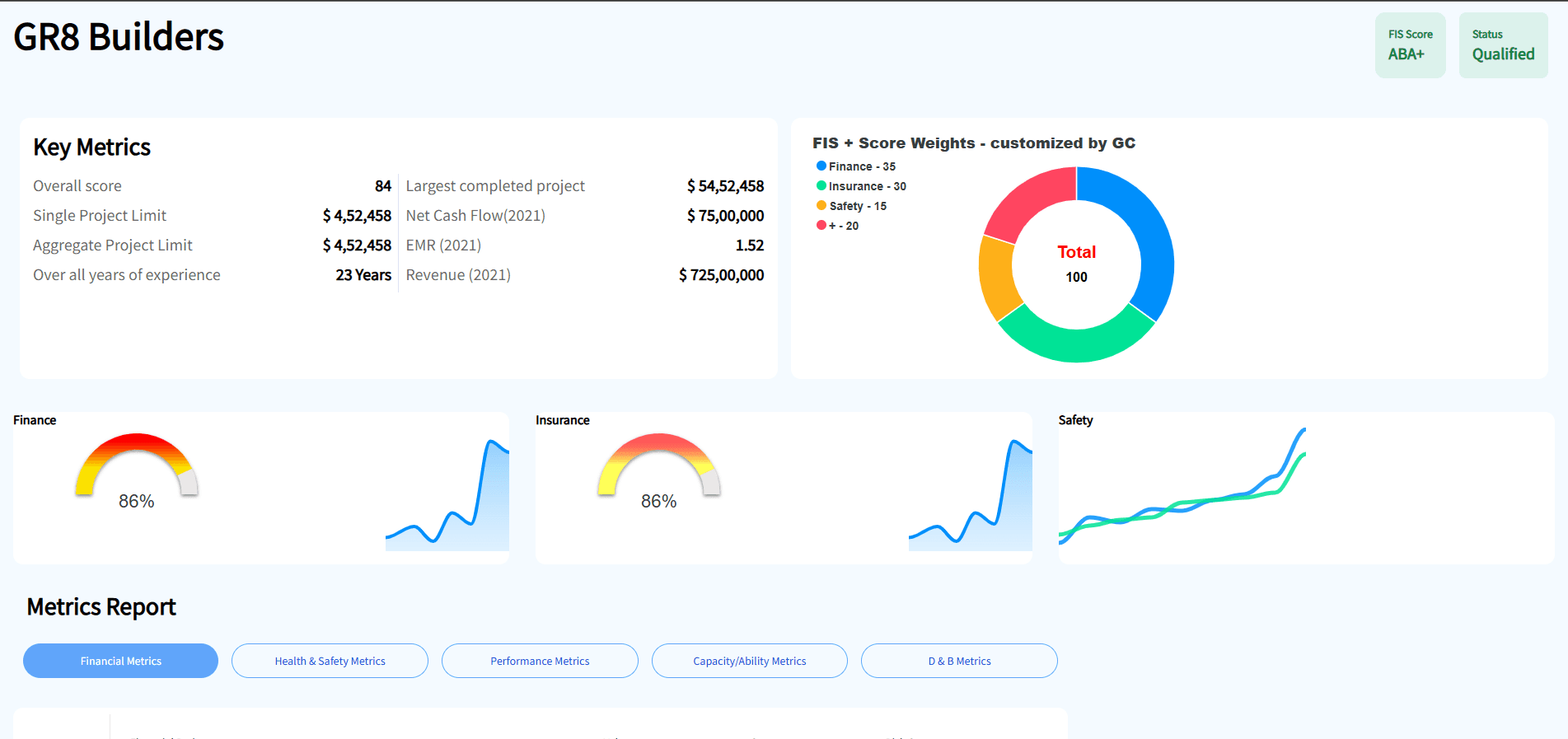1568x739 pixels.
Task: Toggle the + - 20 legend entry
Action: (837, 226)
